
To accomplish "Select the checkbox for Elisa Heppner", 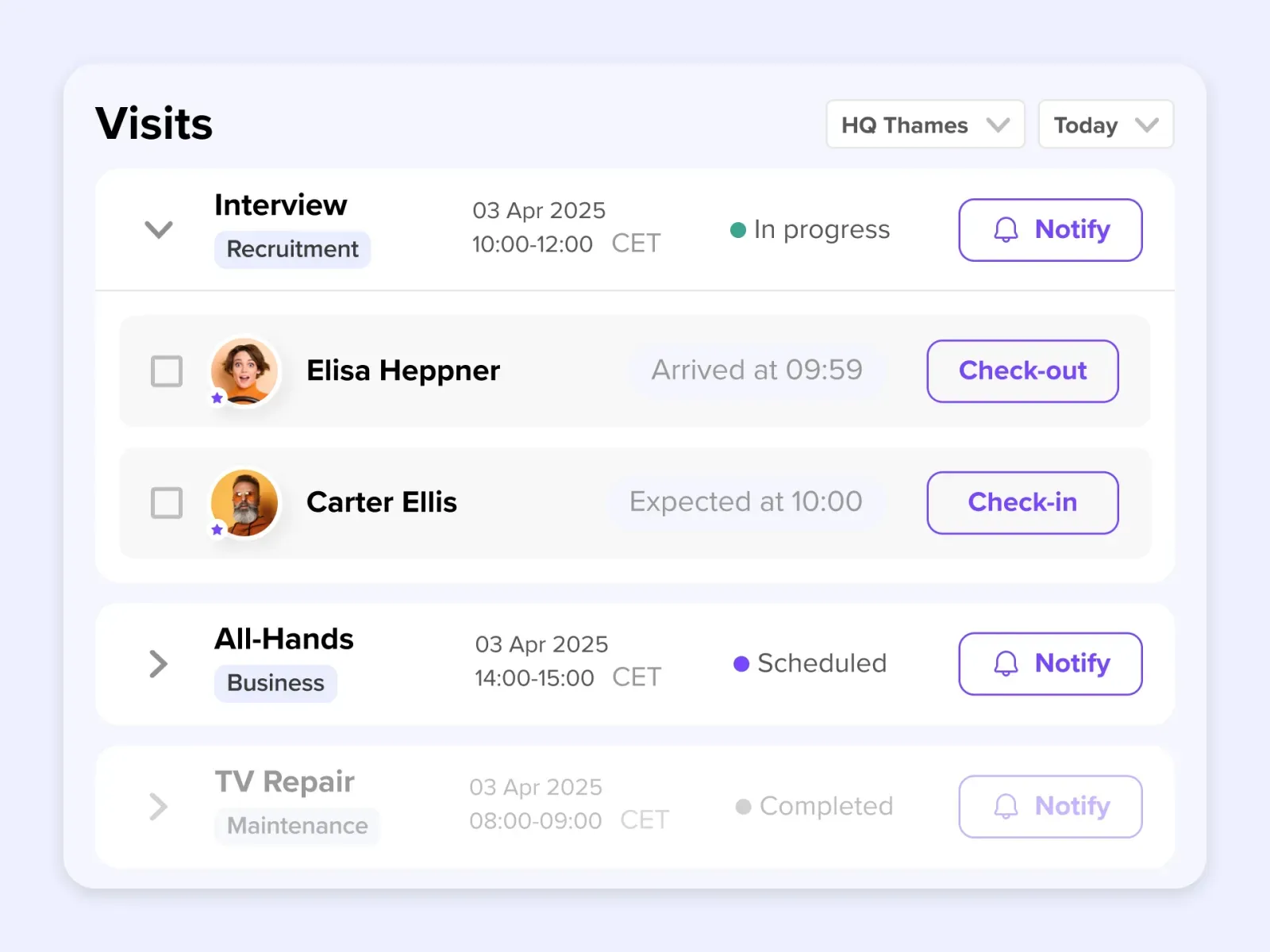I will (167, 371).
